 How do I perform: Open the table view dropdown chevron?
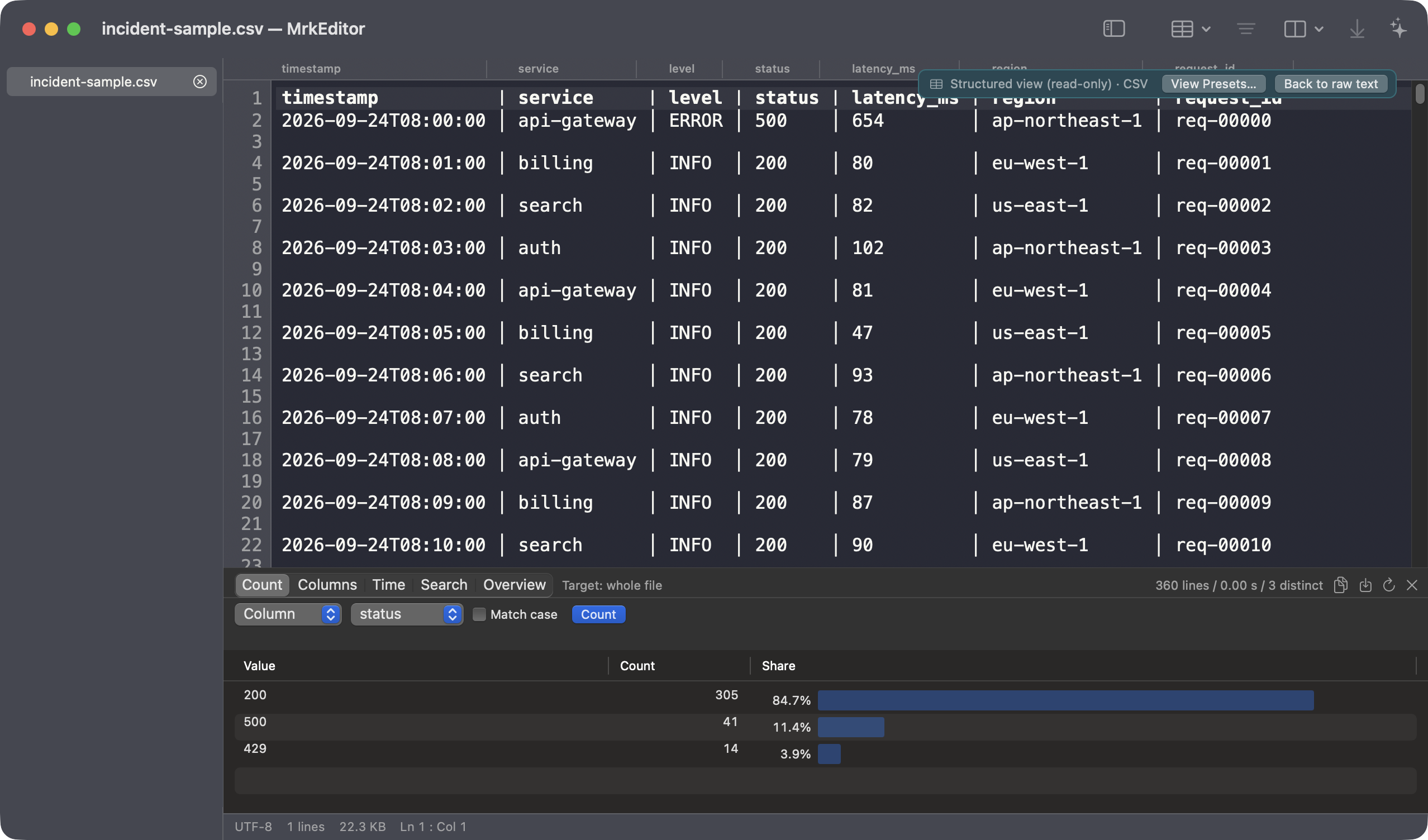click(x=1206, y=29)
